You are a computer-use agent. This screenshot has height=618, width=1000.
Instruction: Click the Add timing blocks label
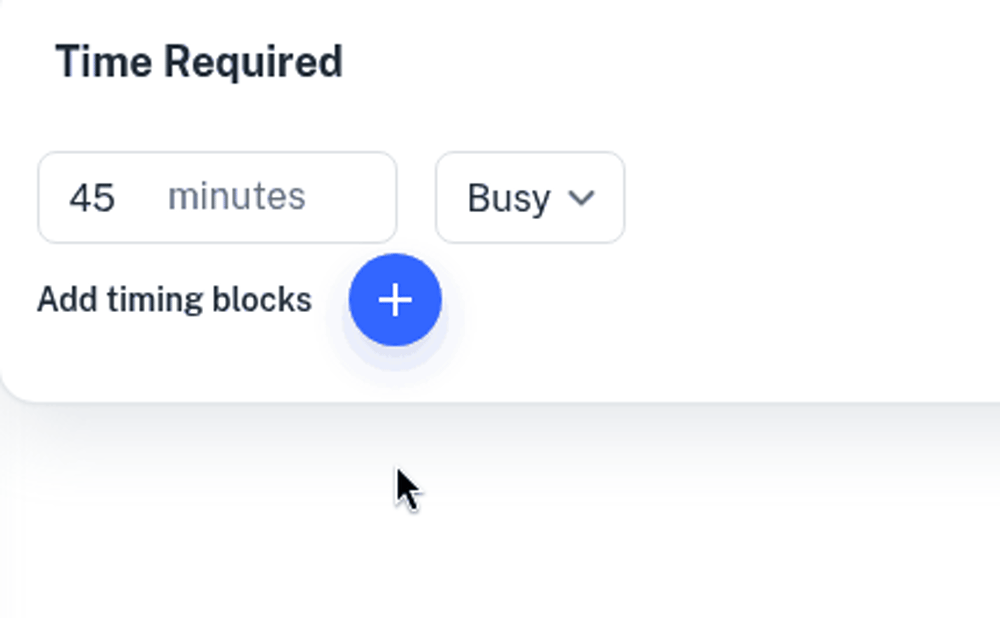click(174, 300)
